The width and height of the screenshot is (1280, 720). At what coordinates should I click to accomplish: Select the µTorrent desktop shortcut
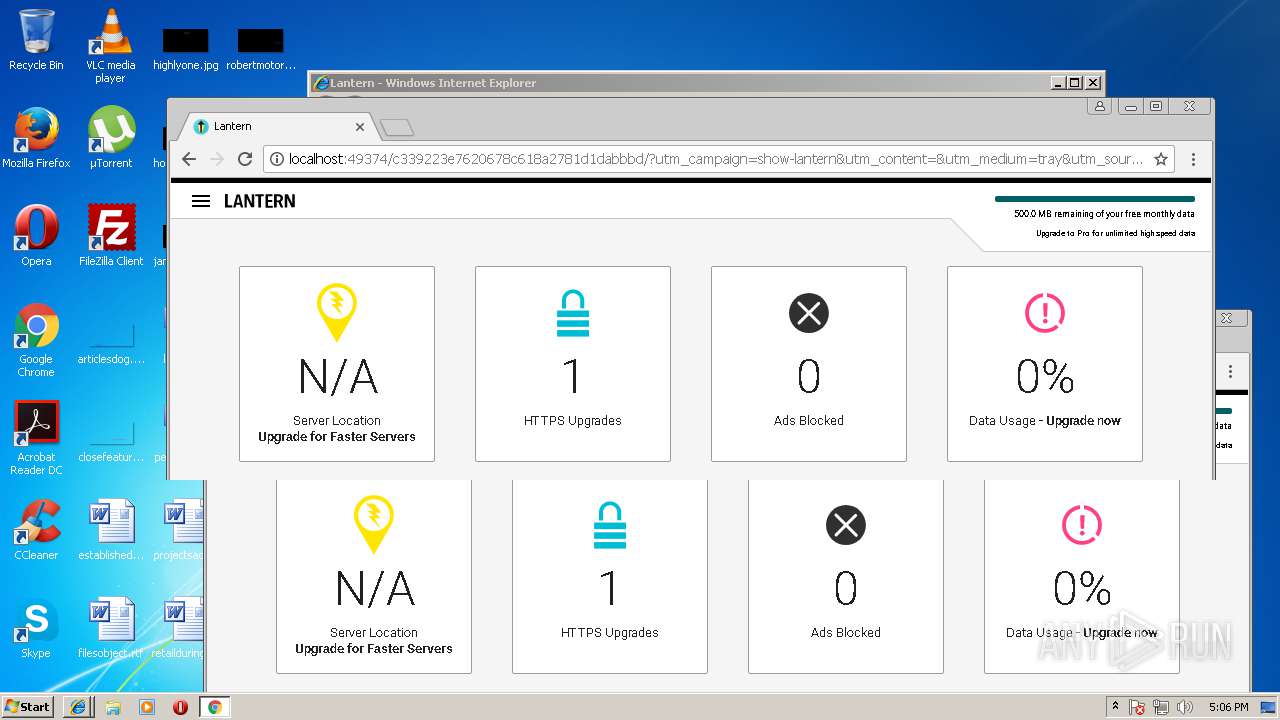click(110, 138)
